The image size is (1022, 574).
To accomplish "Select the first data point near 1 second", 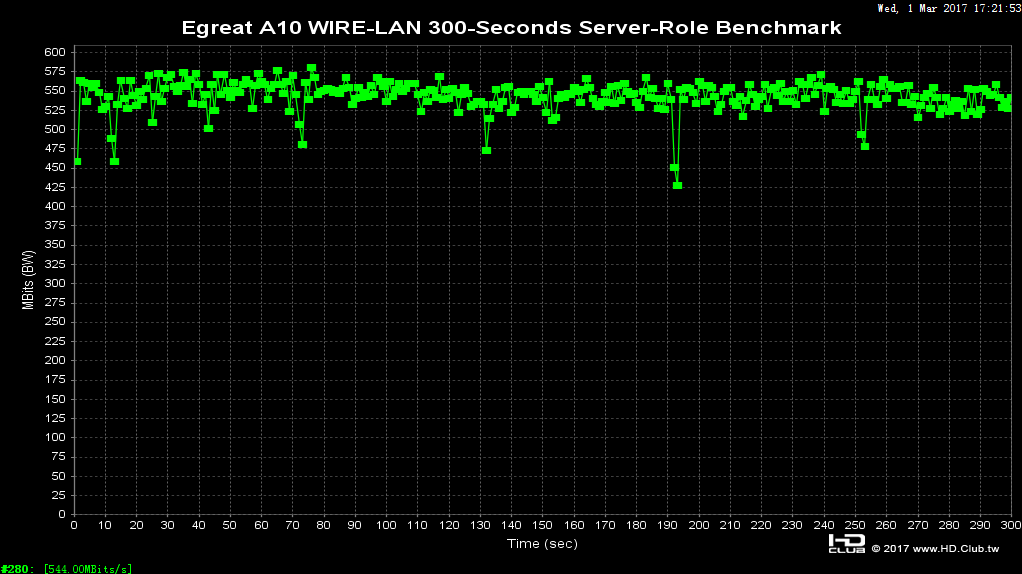I will tap(78, 162).
